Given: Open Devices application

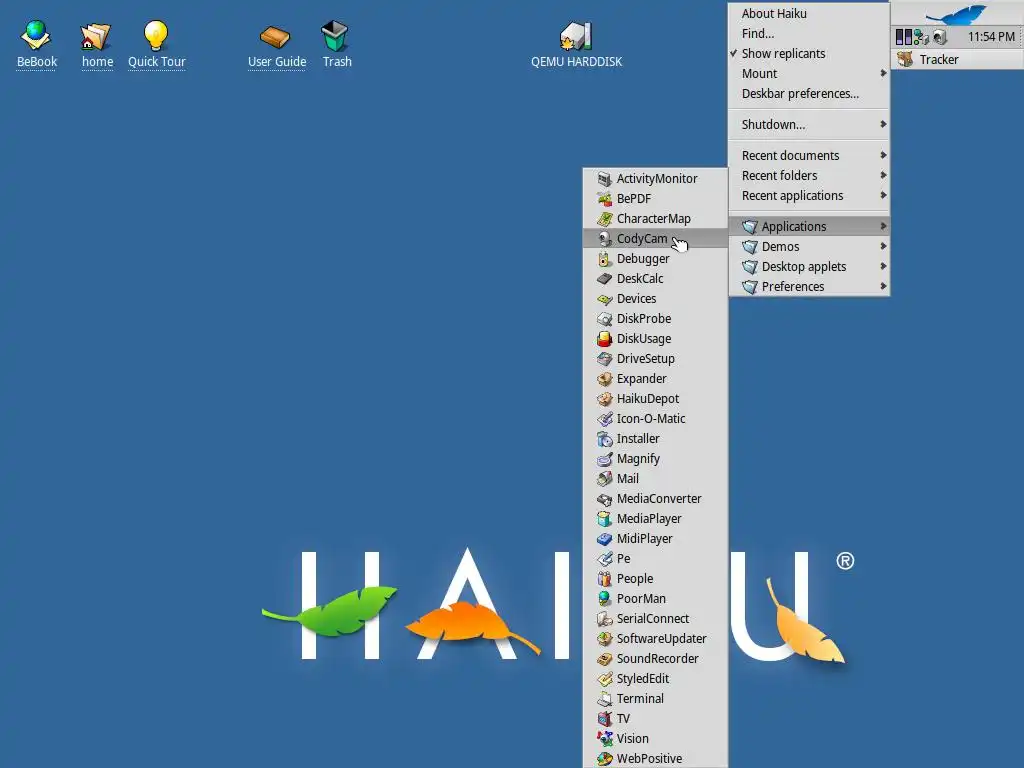Looking at the screenshot, I should pos(655,298).
